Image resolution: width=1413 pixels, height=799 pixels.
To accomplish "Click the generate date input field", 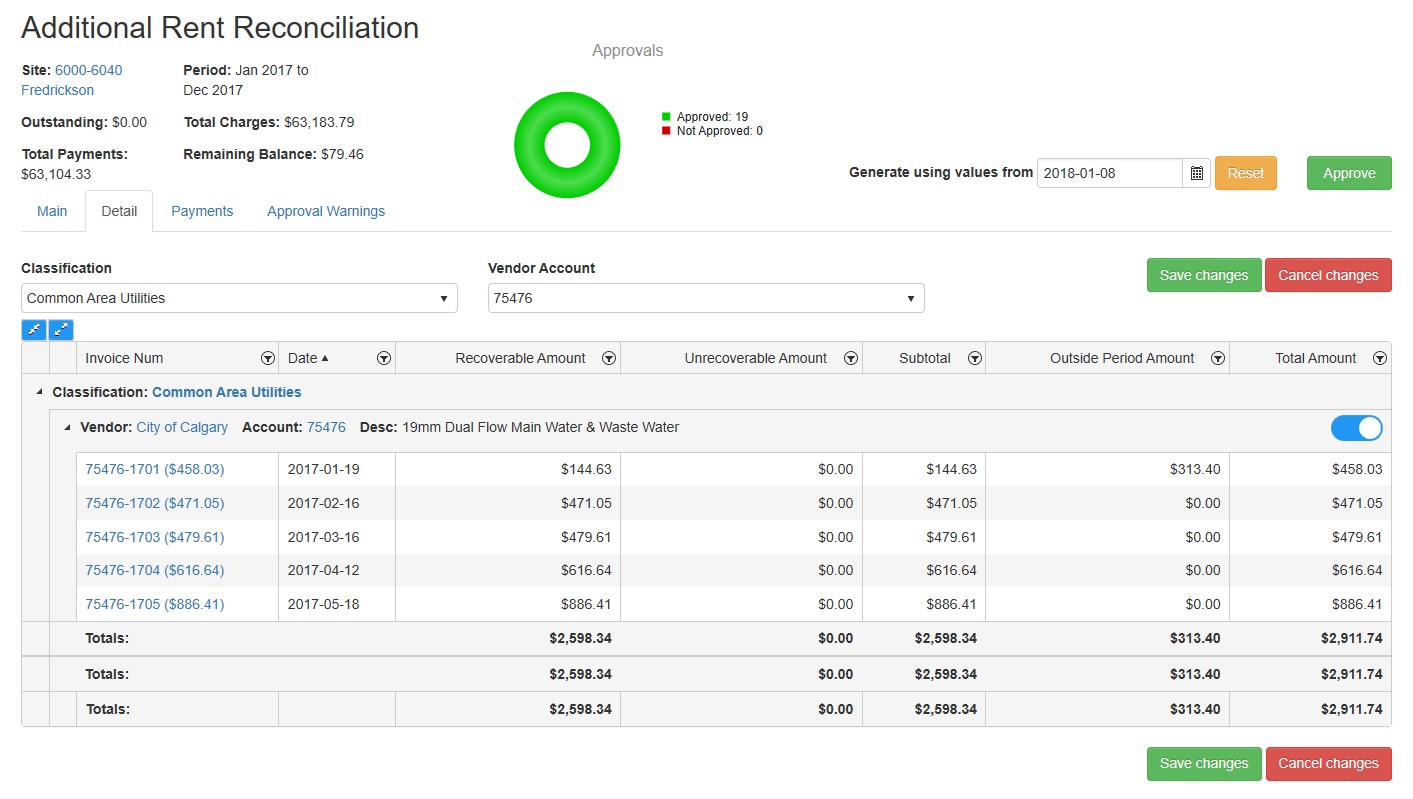I will point(1109,173).
